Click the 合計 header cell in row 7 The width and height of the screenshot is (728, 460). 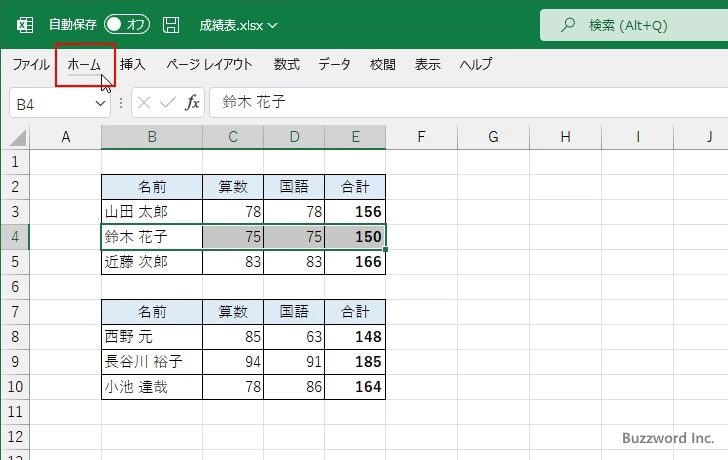355,312
